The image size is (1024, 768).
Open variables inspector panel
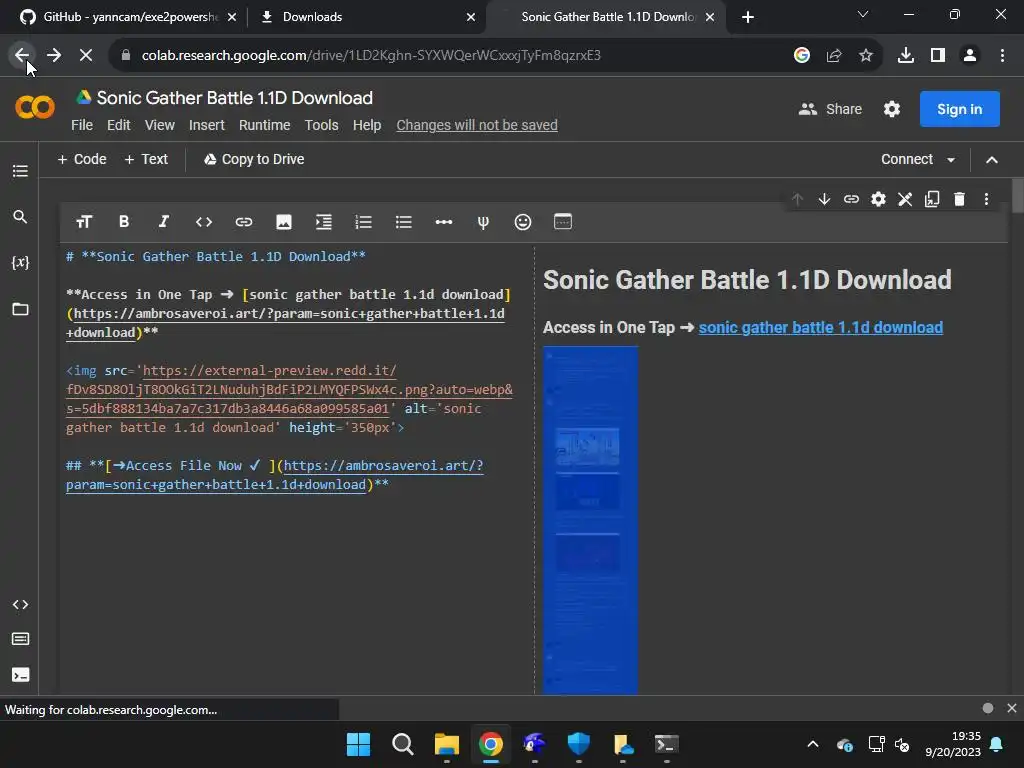(x=20, y=263)
